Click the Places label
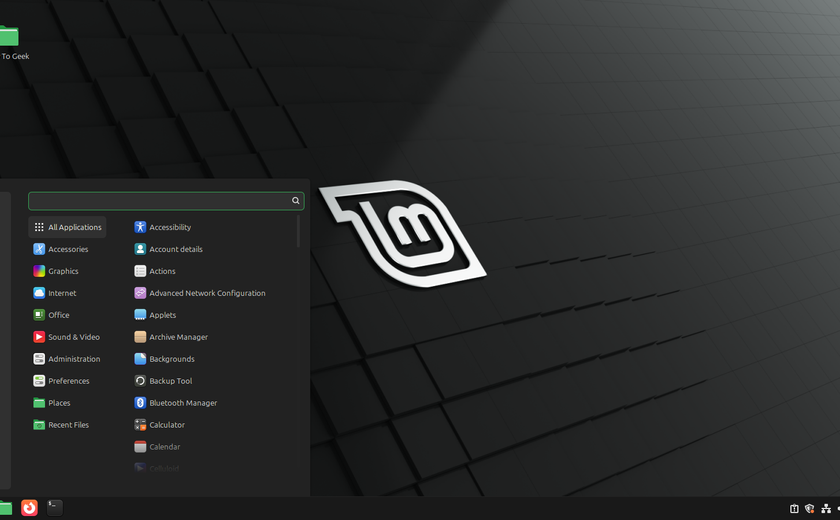The image size is (840, 520). [59, 403]
